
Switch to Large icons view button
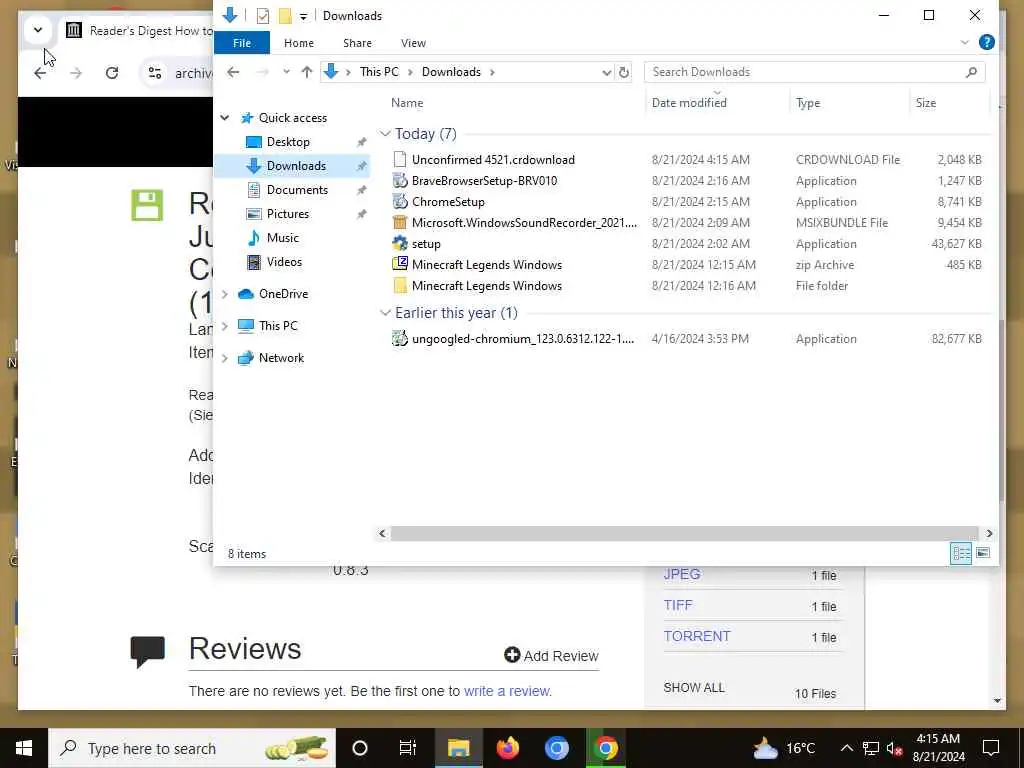(x=983, y=553)
